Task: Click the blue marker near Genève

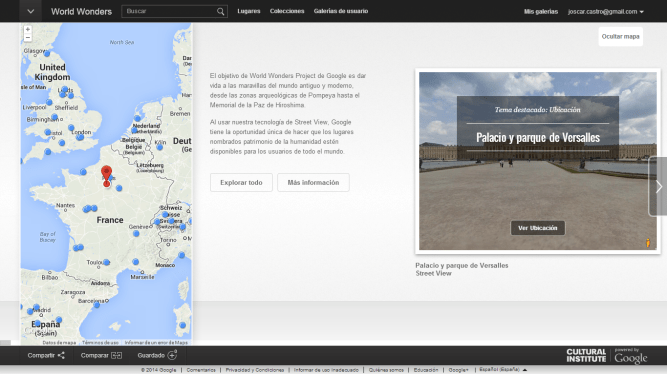Action: pos(136,234)
